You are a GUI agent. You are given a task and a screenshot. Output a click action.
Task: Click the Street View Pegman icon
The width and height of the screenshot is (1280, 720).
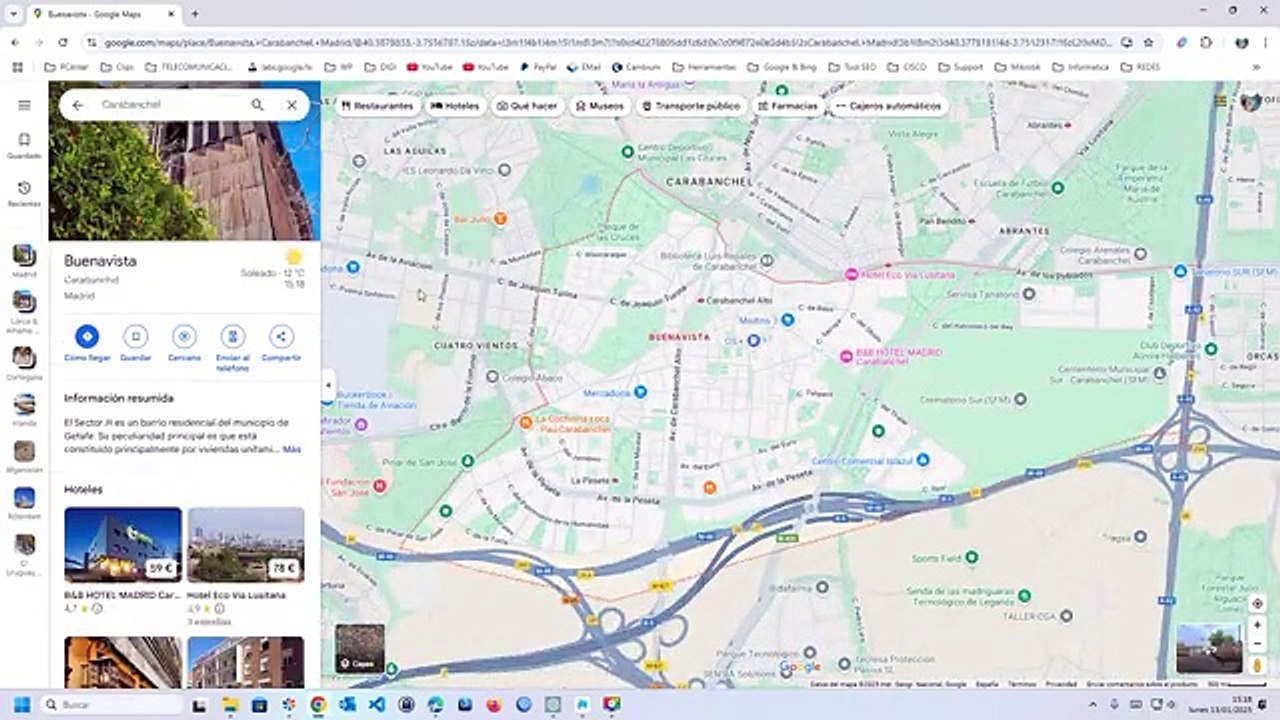1257,664
